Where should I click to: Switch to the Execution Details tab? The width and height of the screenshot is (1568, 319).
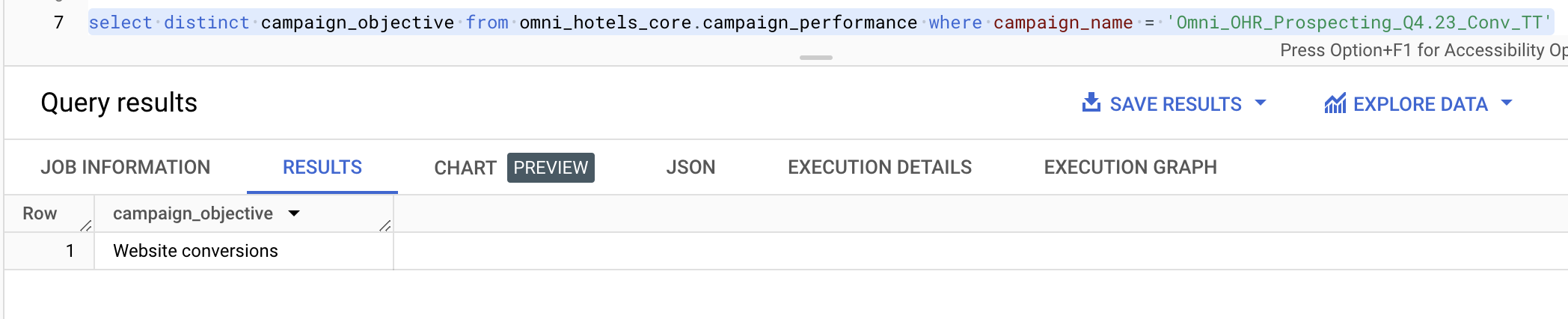[880, 167]
